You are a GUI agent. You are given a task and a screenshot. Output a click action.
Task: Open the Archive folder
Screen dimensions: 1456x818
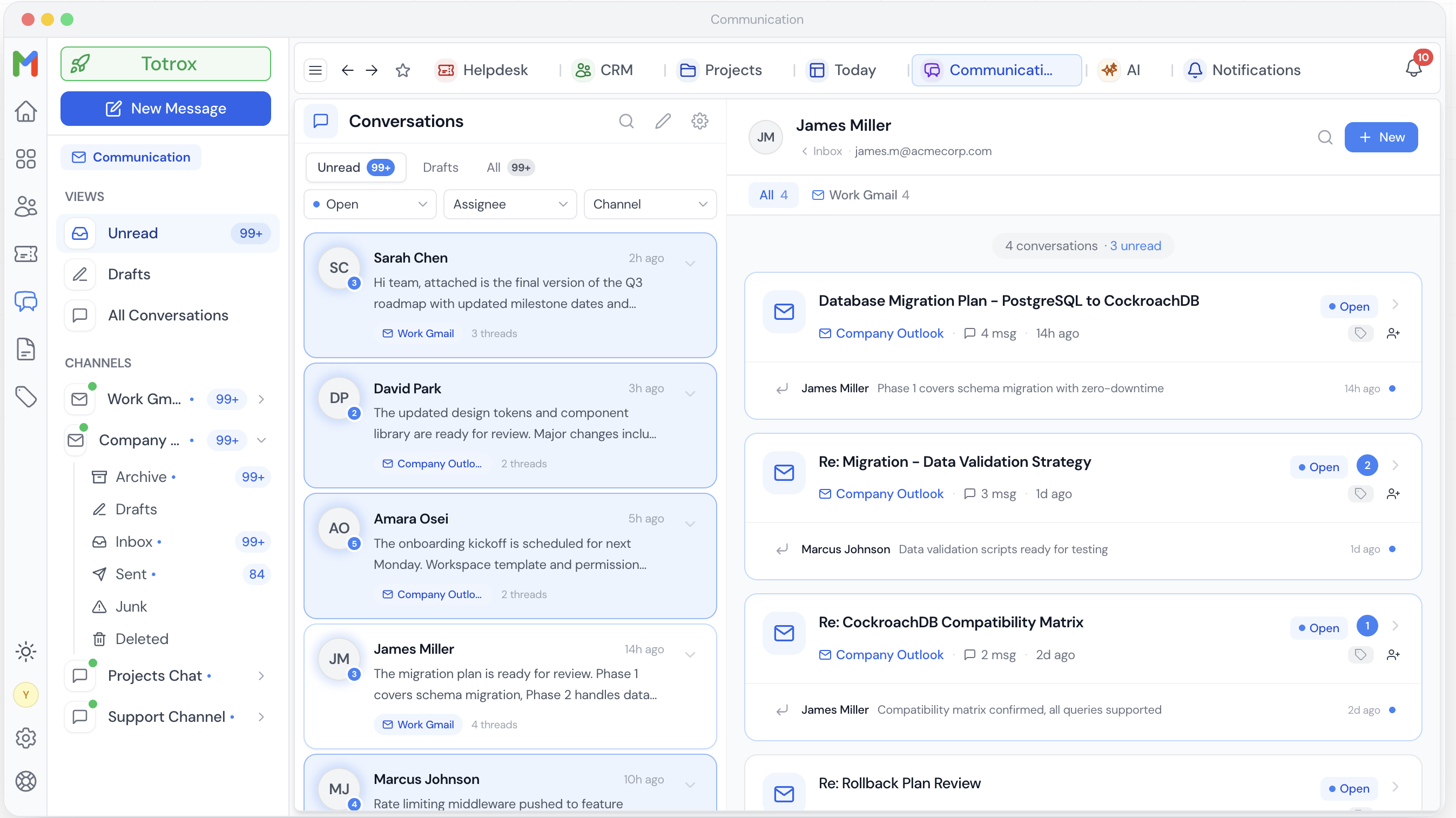point(181,477)
